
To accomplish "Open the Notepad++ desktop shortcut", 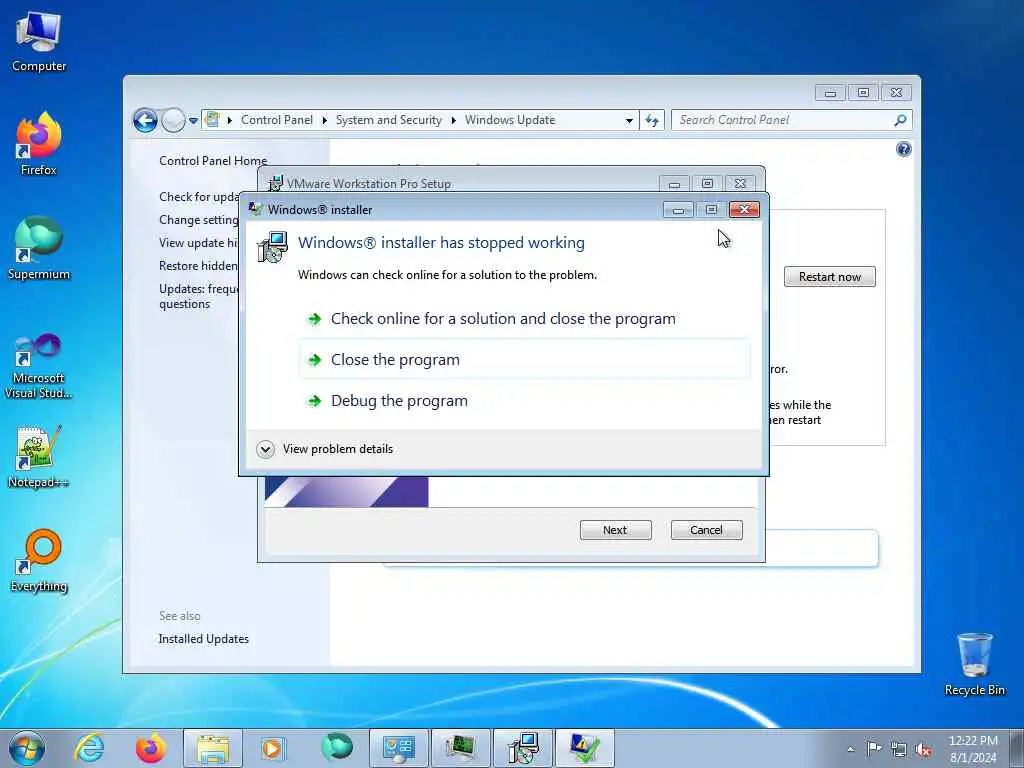I will pos(39,457).
